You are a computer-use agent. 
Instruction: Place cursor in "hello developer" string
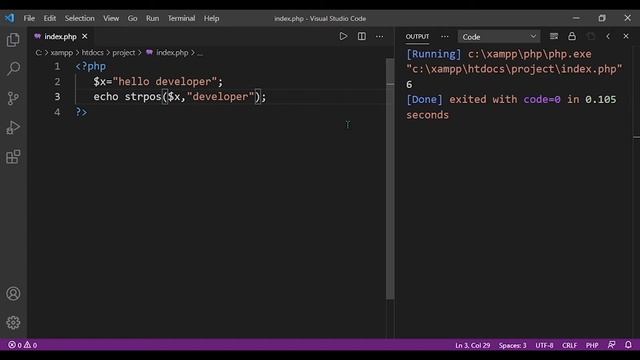click(x=165, y=82)
